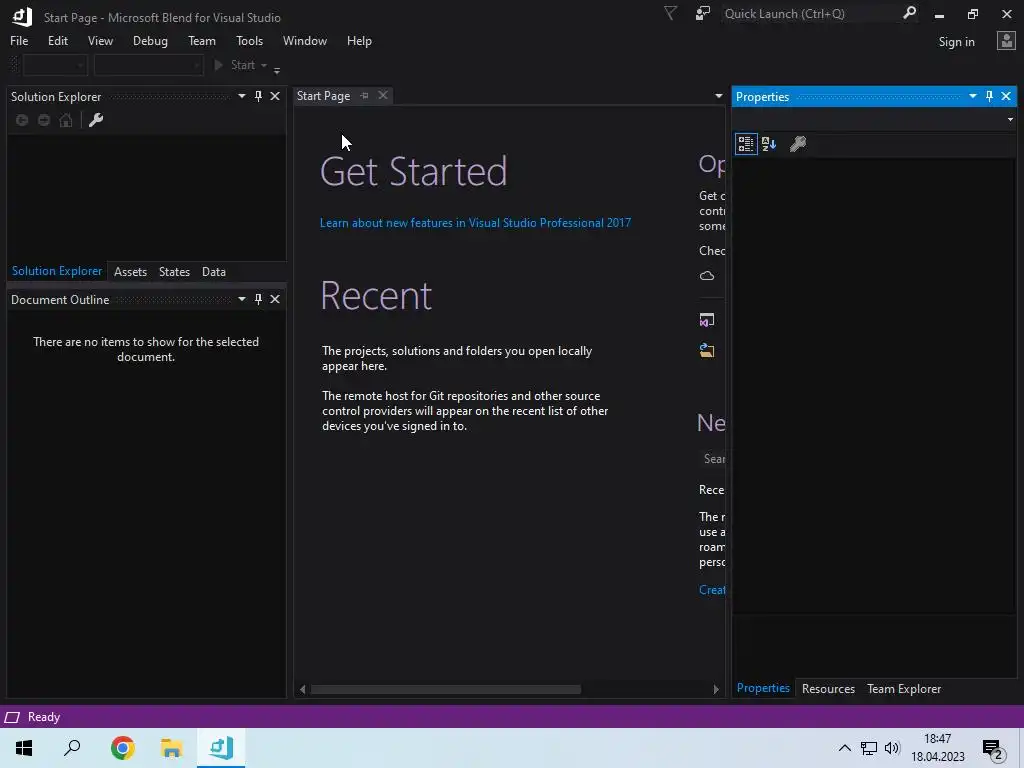Open the active documents list dropdown
The height and width of the screenshot is (768, 1024).
pos(718,96)
